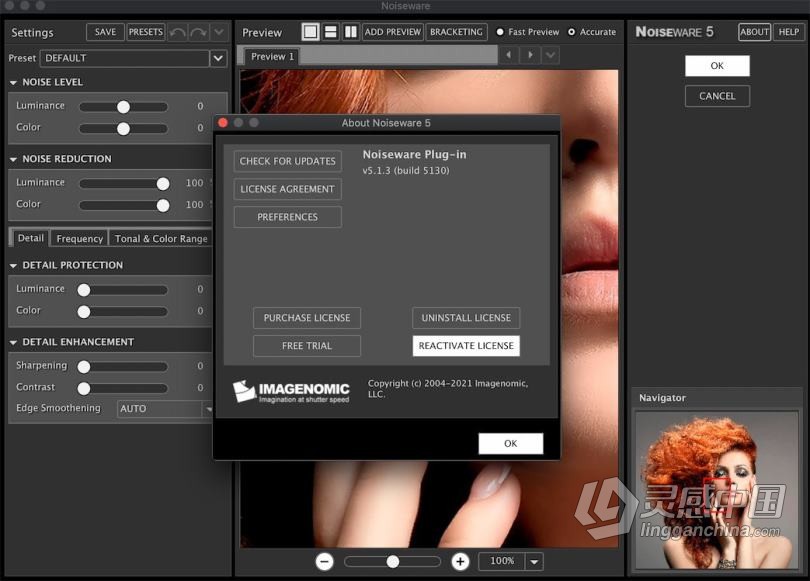
Task: Select horizontal split preview layout icon
Action: pos(331,32)
